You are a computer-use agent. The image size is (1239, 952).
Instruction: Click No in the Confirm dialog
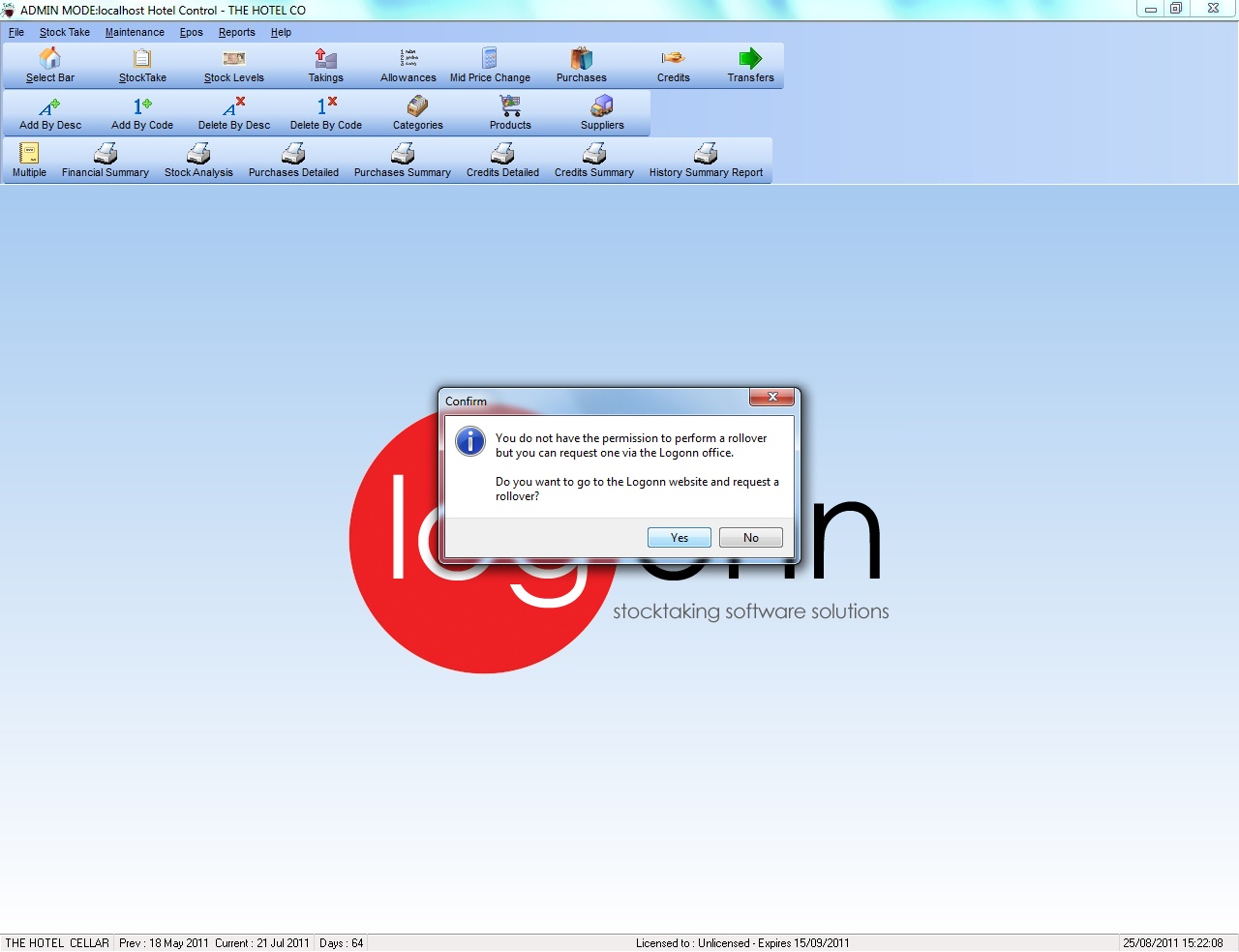(751, 538)
